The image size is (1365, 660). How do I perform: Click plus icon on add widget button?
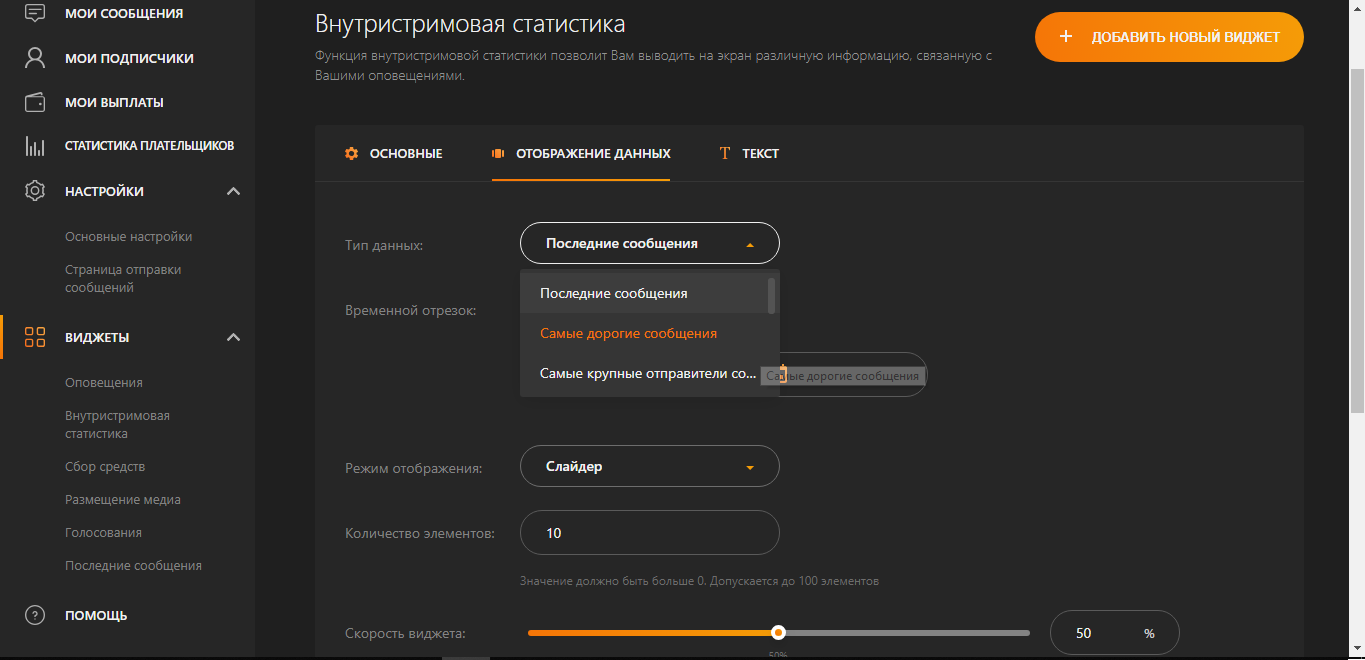click(1066, 37)
